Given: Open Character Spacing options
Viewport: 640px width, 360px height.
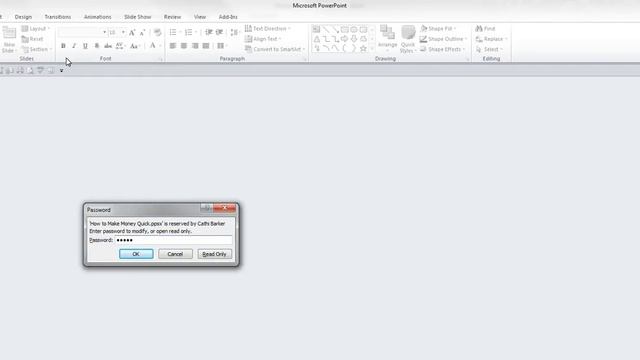Looking at the screenshot, I should (x=120, y=46).
